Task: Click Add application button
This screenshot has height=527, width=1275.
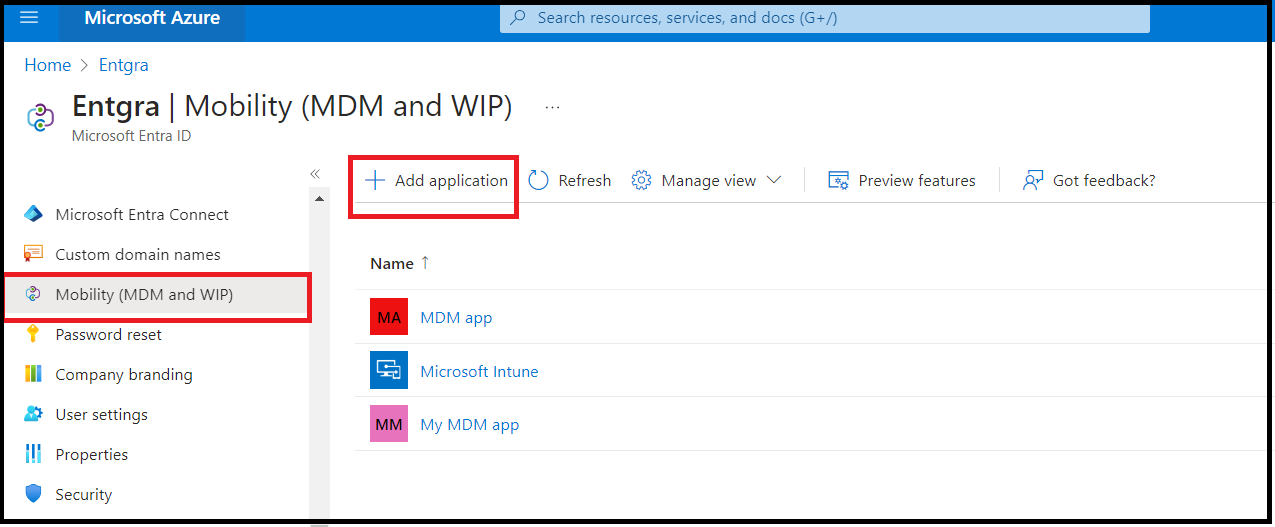Action: [x=436, y=181]
